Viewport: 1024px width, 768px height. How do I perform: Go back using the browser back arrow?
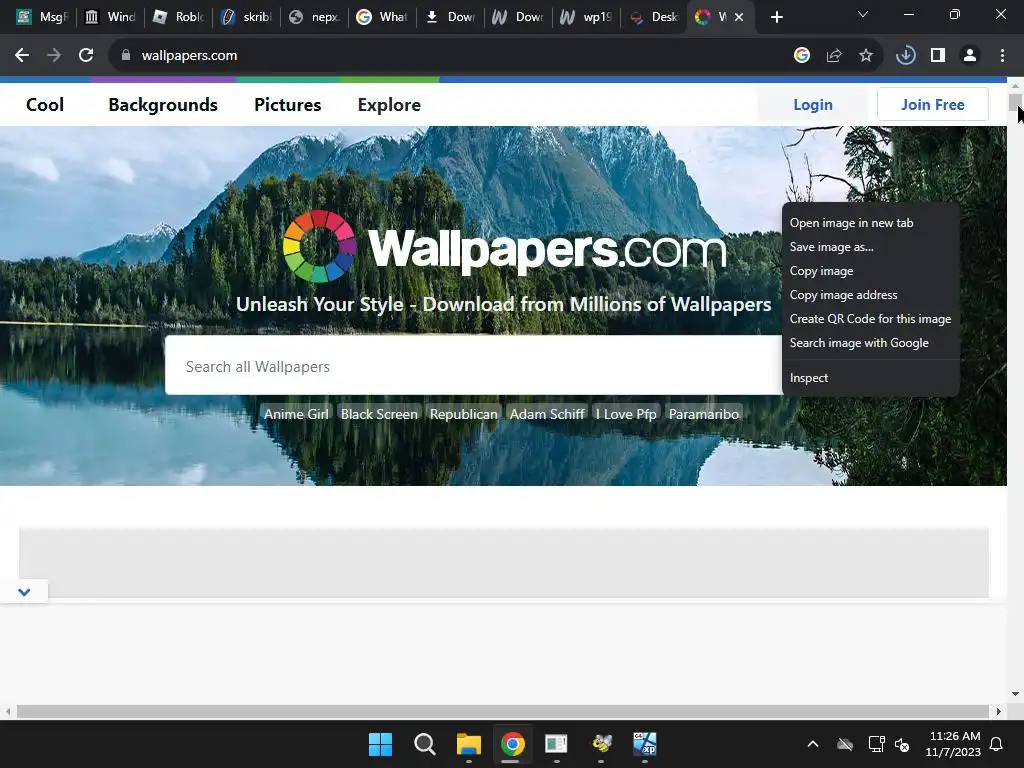tap(22, 56)
